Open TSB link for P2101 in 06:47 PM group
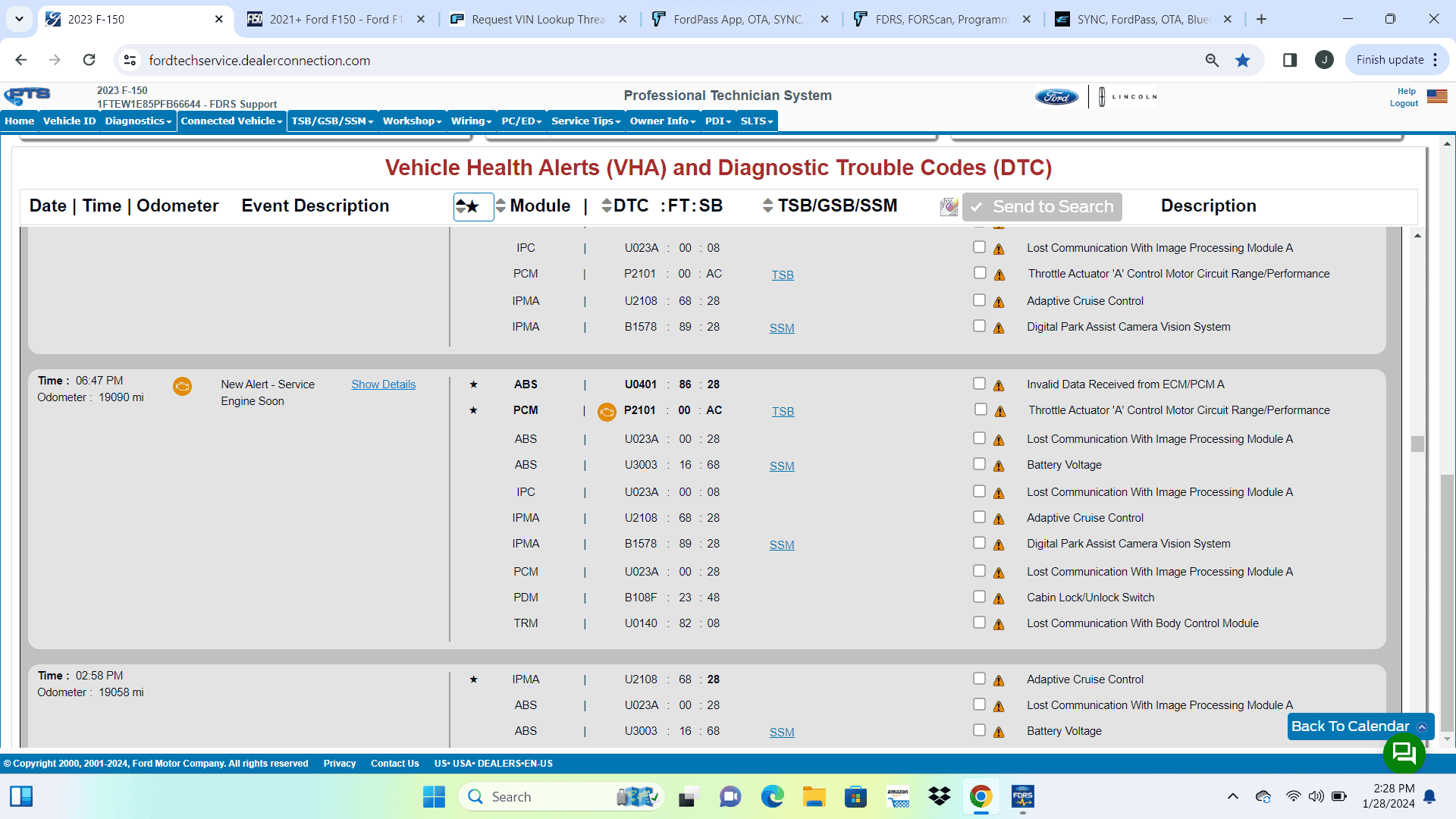 783,412
